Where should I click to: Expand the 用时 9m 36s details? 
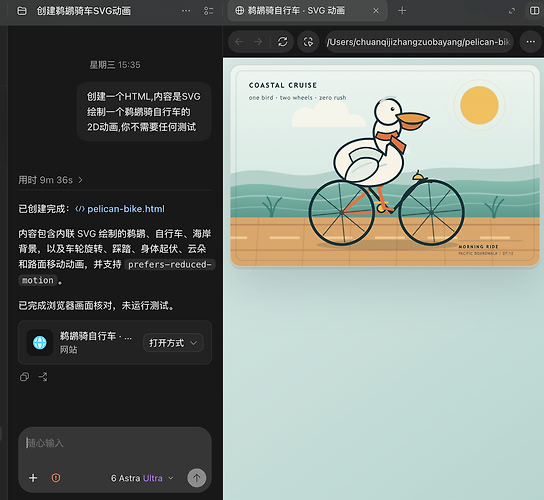pyautogui.click(x=51, y=180)
